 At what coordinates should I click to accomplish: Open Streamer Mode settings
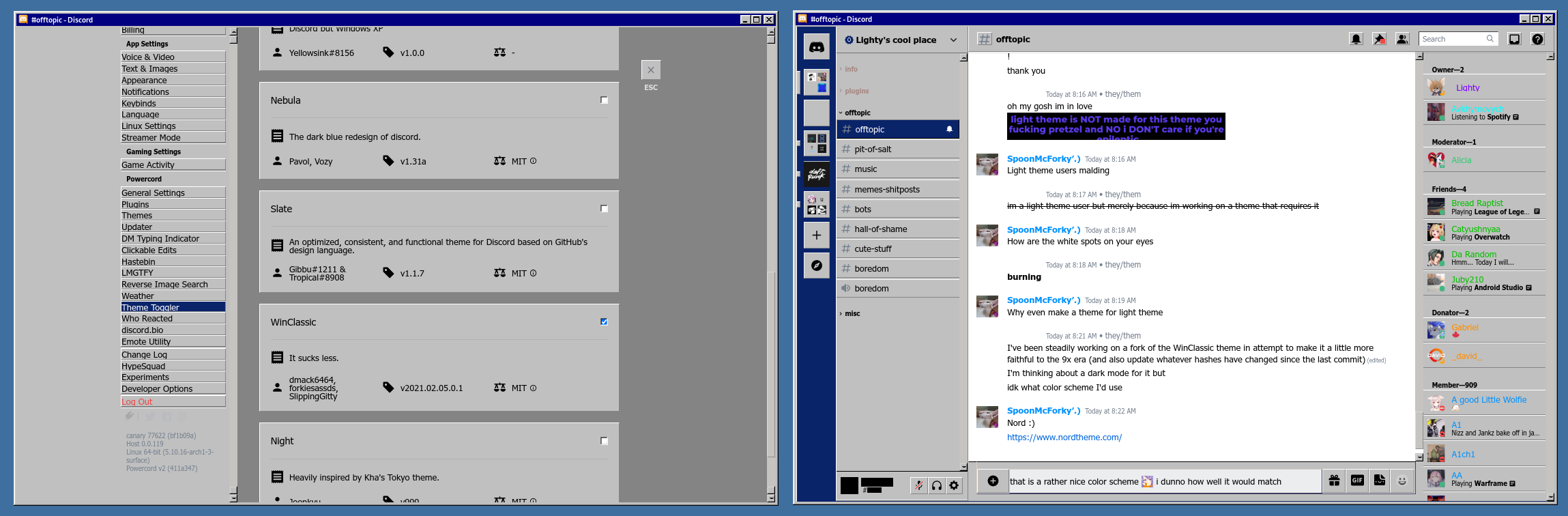[x=173, y=138]
